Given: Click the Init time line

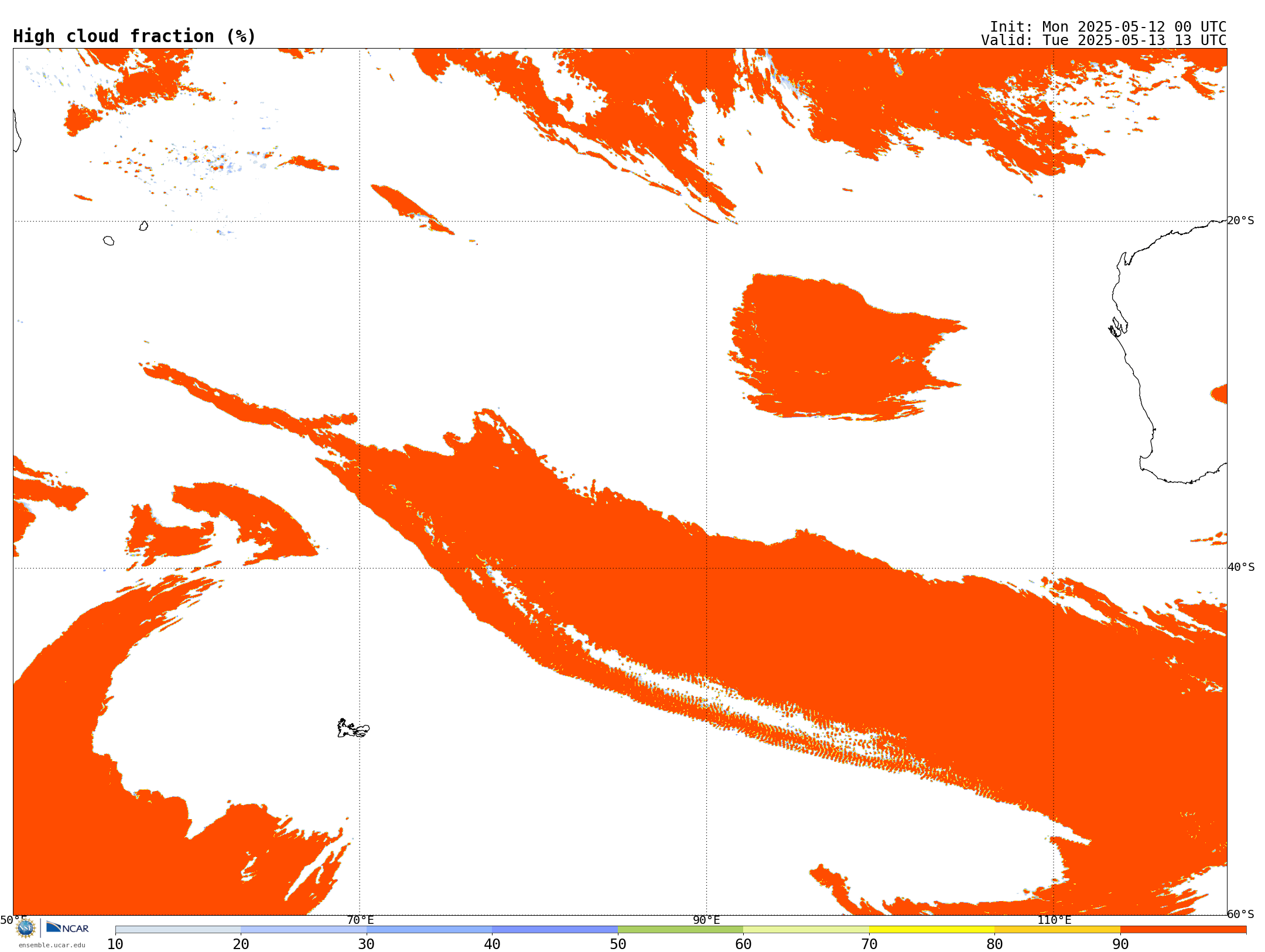Looking at the screenshot, I should 1108,27.
